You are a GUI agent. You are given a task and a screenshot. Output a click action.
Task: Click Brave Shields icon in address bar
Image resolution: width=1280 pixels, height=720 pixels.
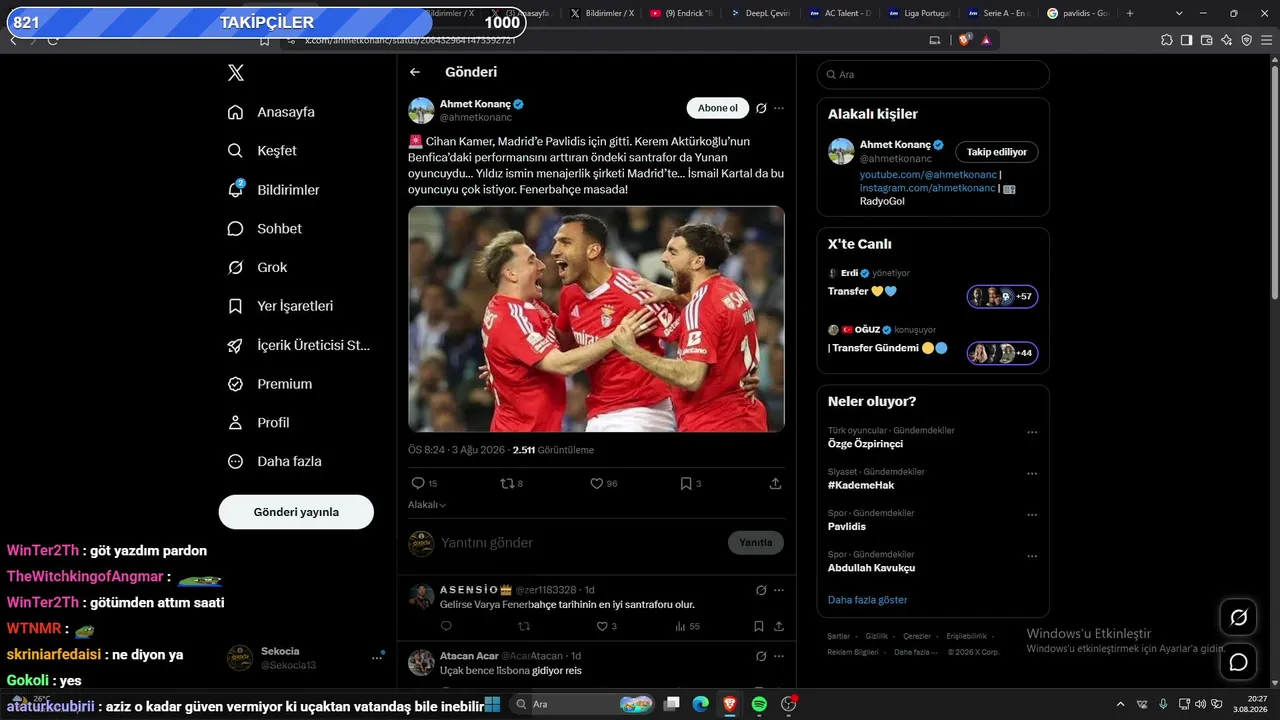[965, 40]
